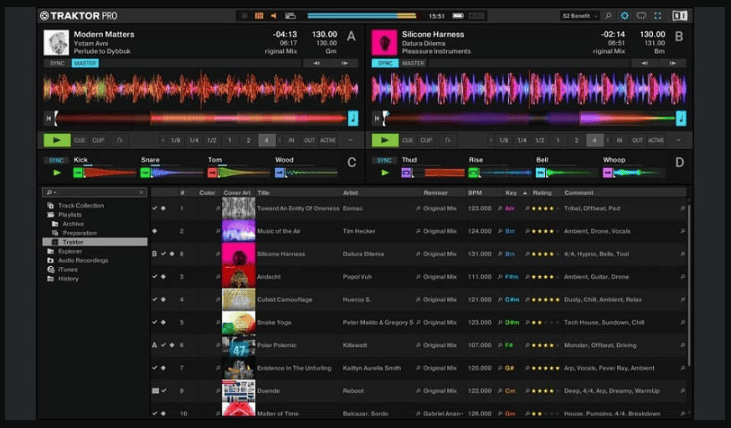The width and height of the screenshot is (731, 428).
Task: Toggle MASTER on Deck A
Action: [x=85, y=63]
